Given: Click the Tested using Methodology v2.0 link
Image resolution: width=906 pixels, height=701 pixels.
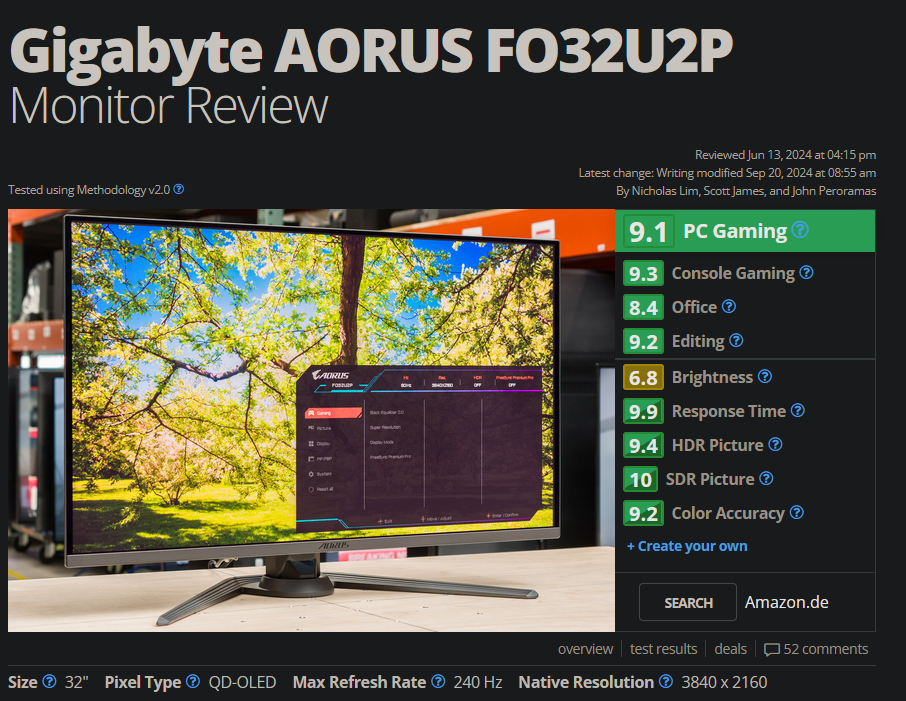Looking at the screenshot, I should 89,190.
